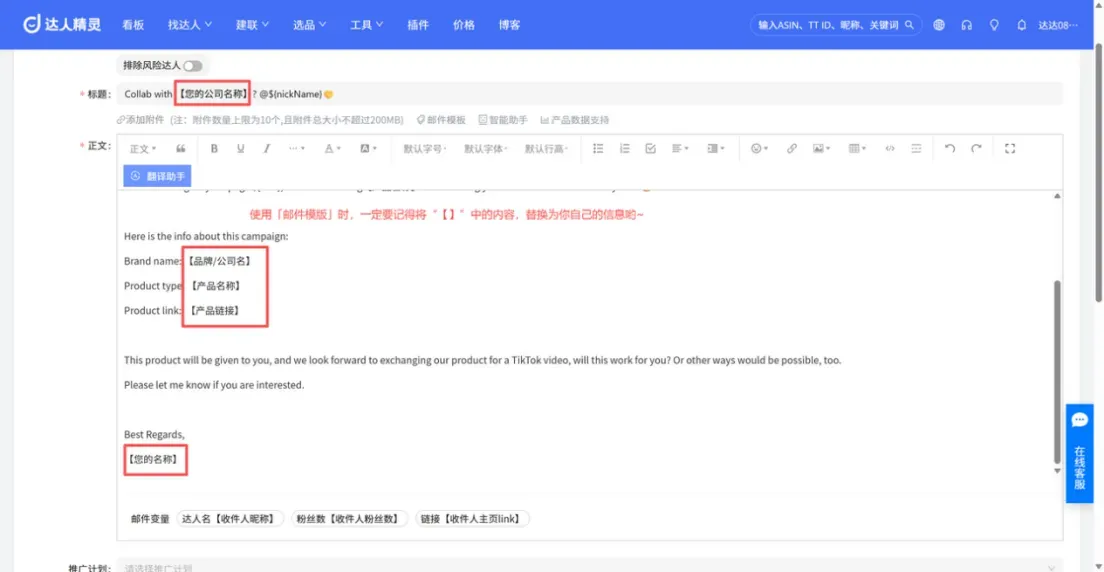The width and height of the screenshot is (1104, 572).
Task: Insert the 链接【收件人主页link】 variable
Action: click(x=472, y=518)
